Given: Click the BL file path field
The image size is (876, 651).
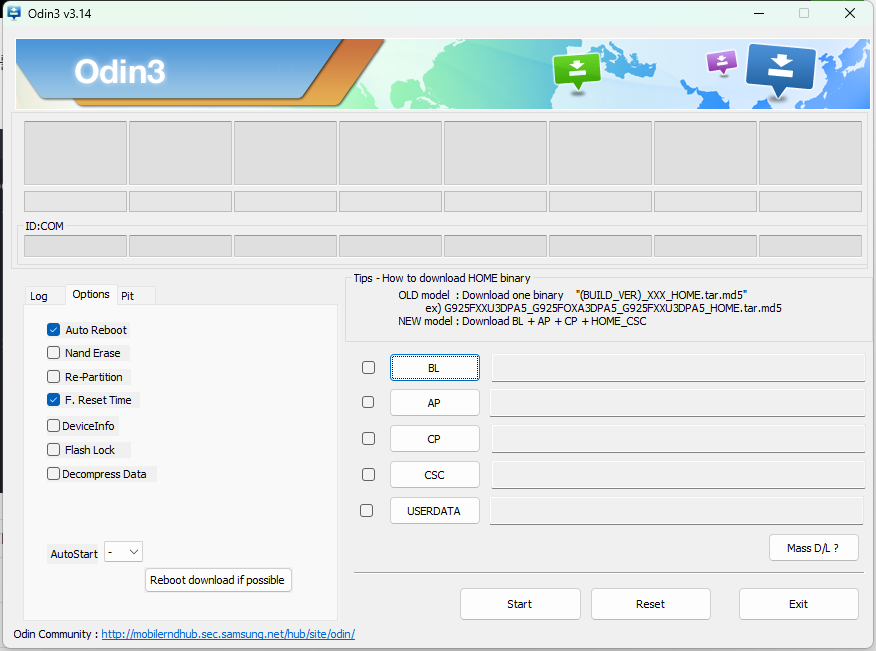Looking at the screenshot, I should click(x=678, y=368).
